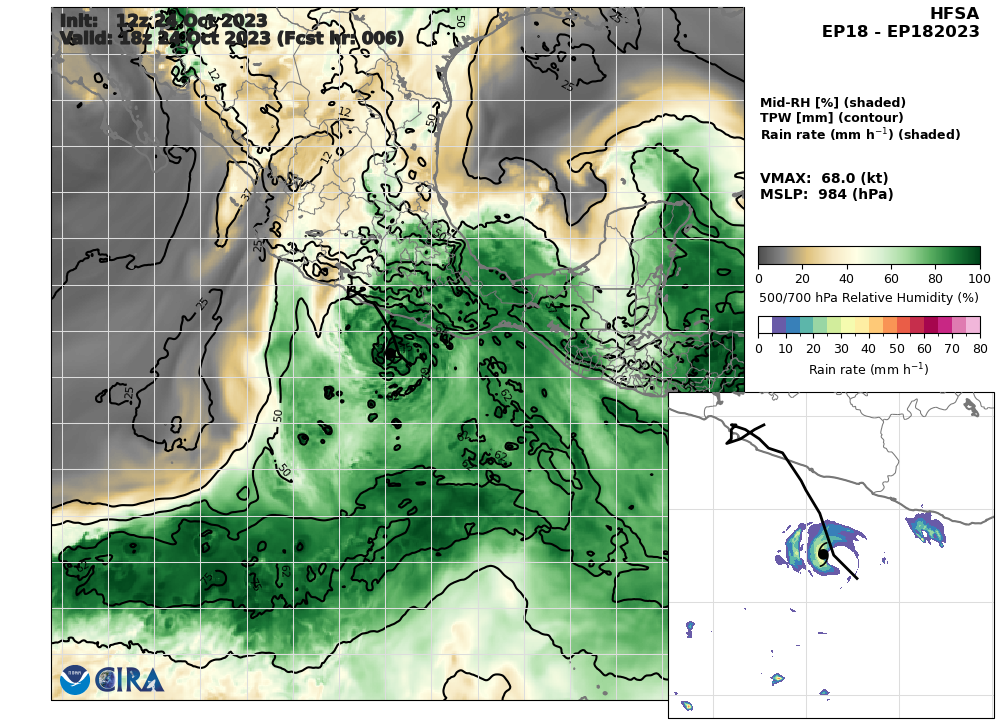Click the rain rate color bar

869,326
